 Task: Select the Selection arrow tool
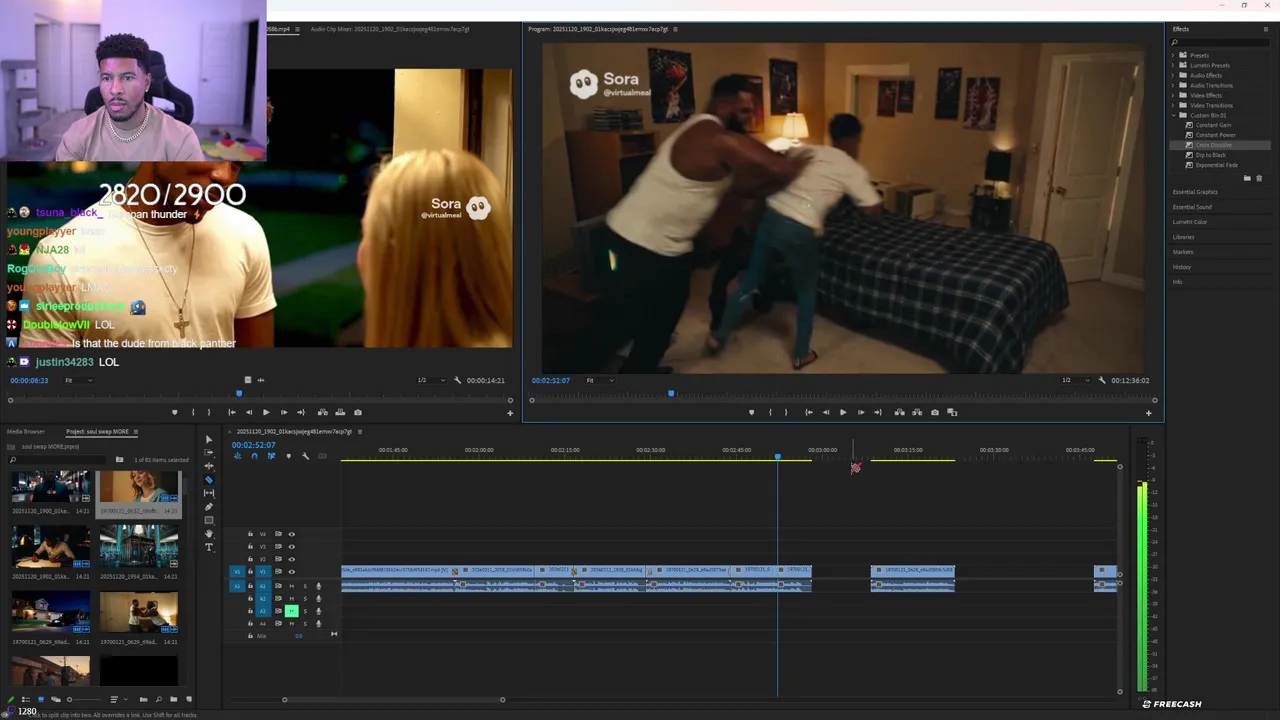(x=209, y=439)
